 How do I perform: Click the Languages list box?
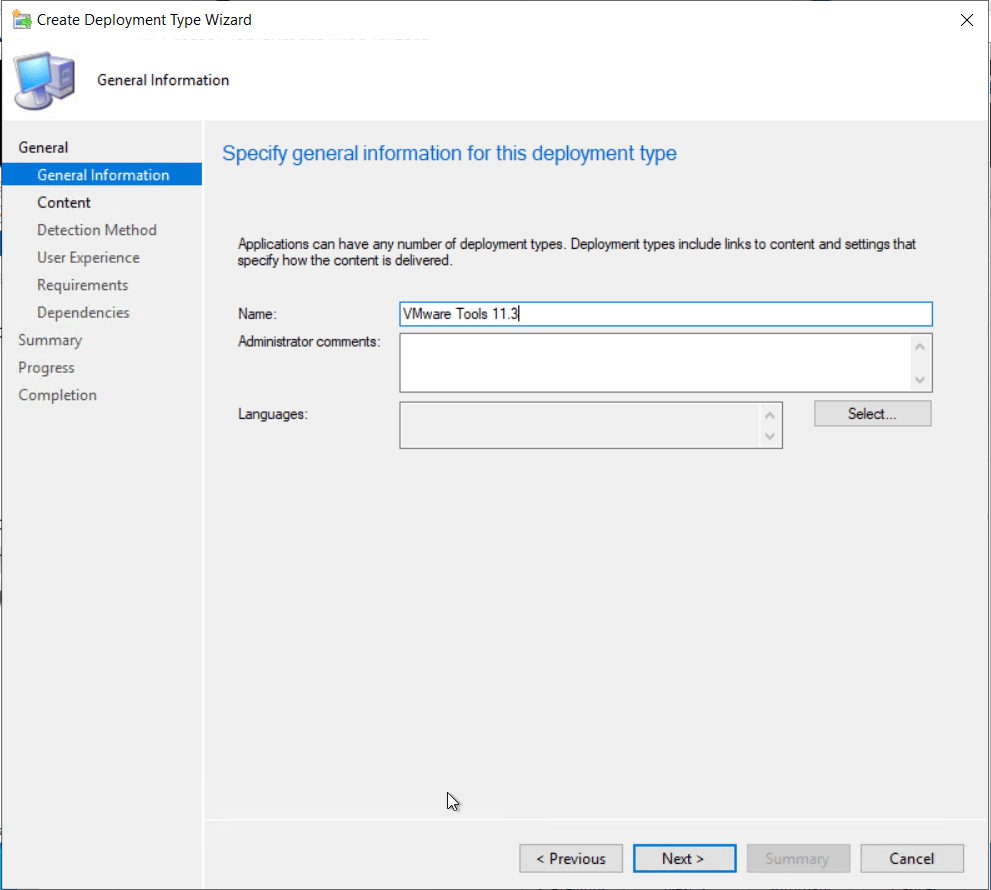(580, 425)
